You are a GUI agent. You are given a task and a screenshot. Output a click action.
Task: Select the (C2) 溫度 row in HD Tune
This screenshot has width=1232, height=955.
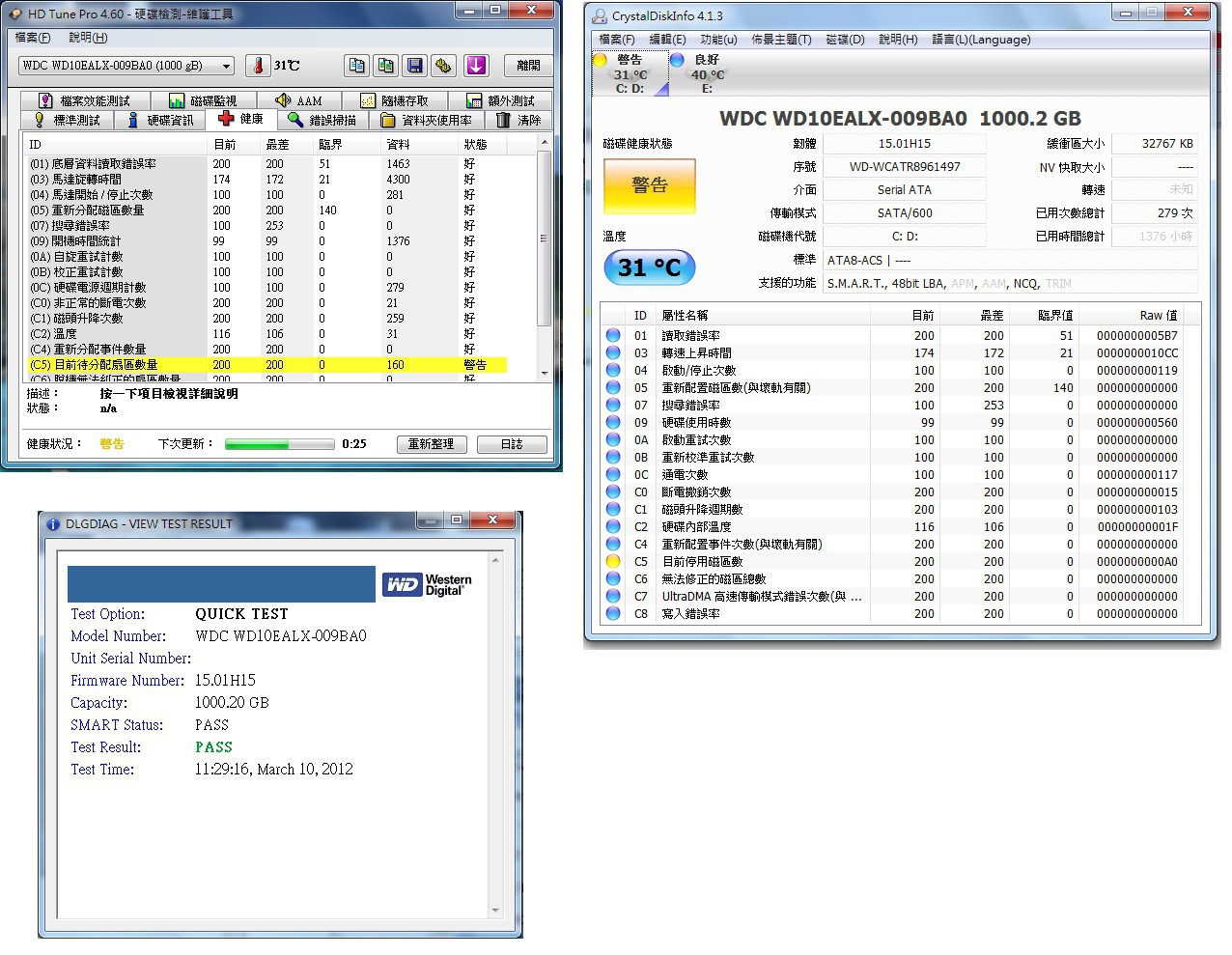click(267, 334)
